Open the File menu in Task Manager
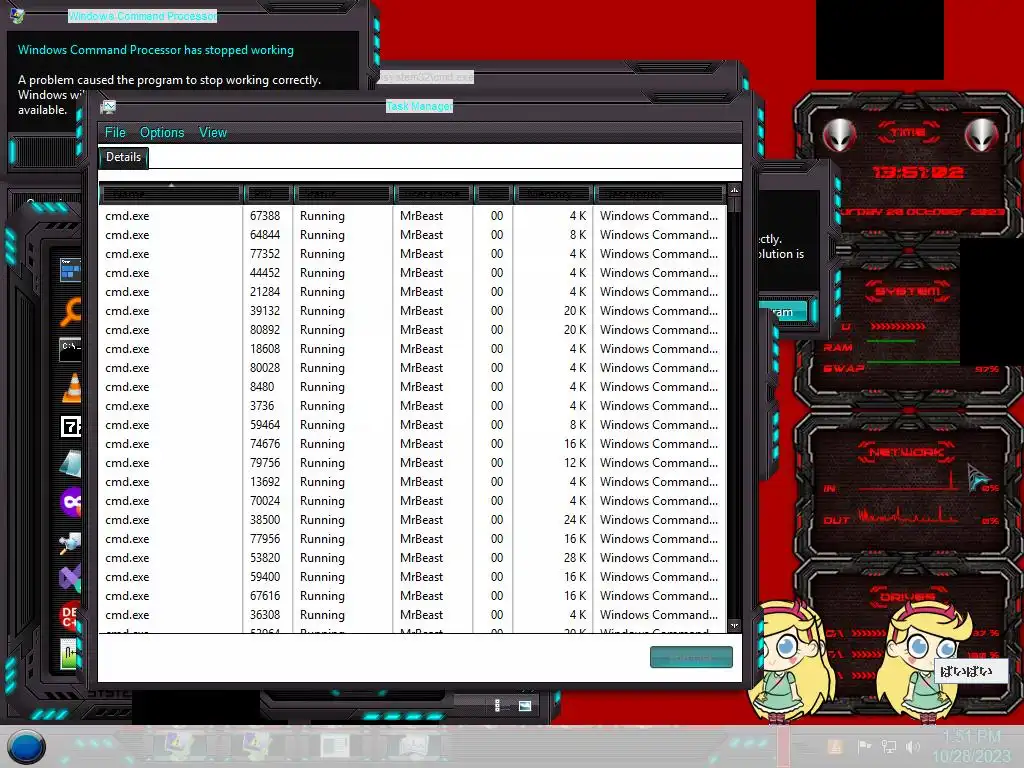Screen dimensions: 1024x768 [x=115, y=133]
